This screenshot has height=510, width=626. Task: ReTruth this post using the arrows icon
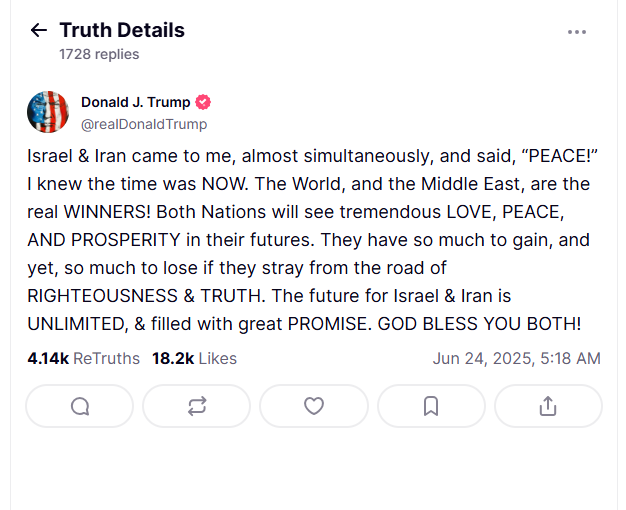click(x=197, y=405)
